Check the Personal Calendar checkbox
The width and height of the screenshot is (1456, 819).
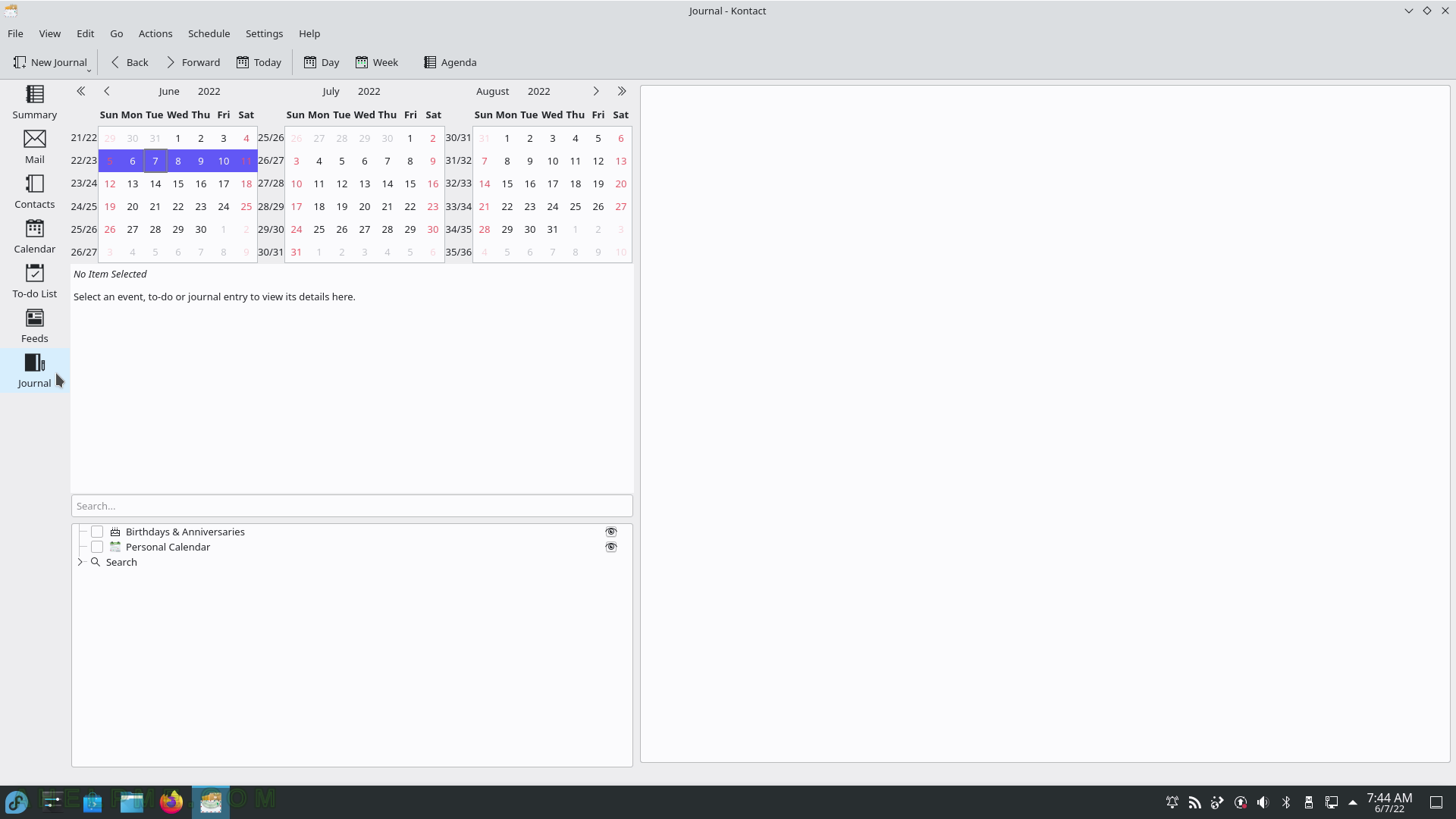tap(97, 547)
